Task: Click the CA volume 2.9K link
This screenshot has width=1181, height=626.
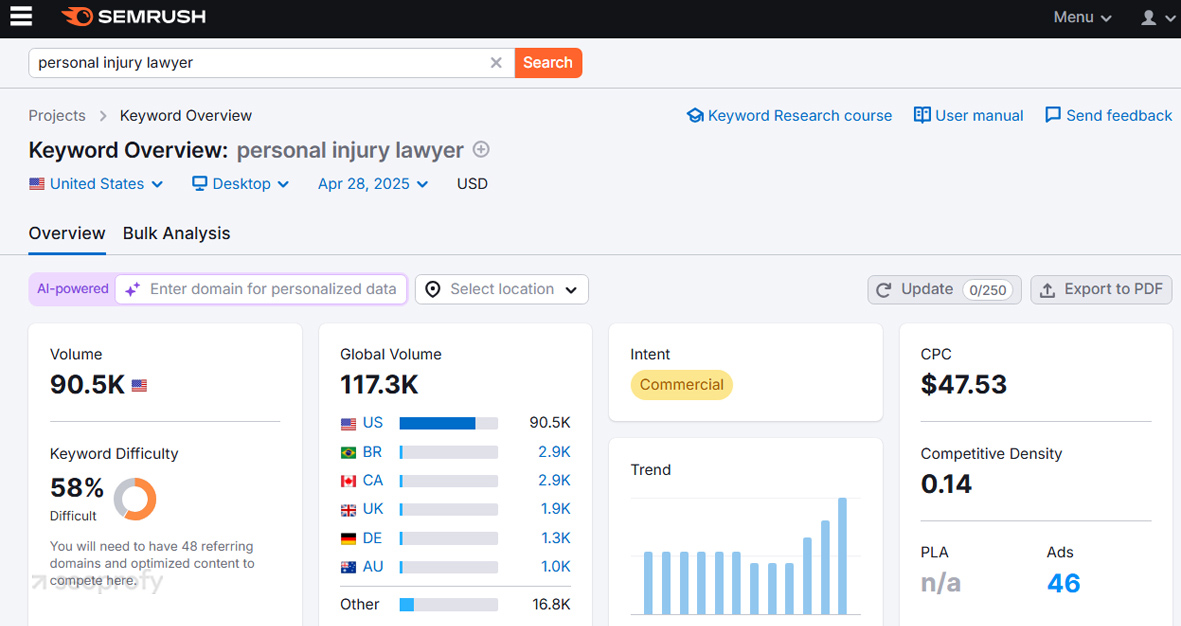Action: point(554,481)
